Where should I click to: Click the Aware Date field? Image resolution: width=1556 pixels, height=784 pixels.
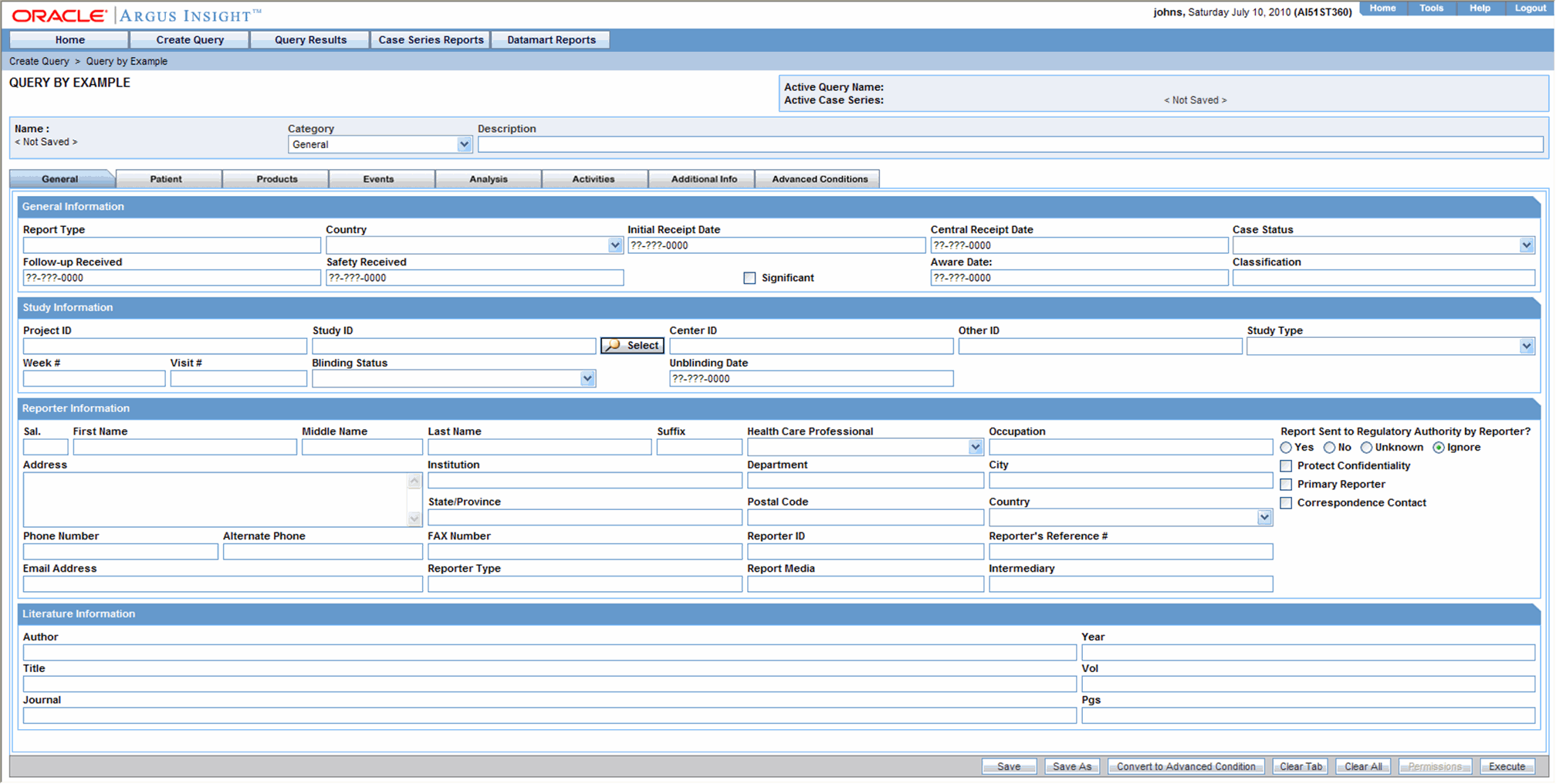coord(1079,278)
